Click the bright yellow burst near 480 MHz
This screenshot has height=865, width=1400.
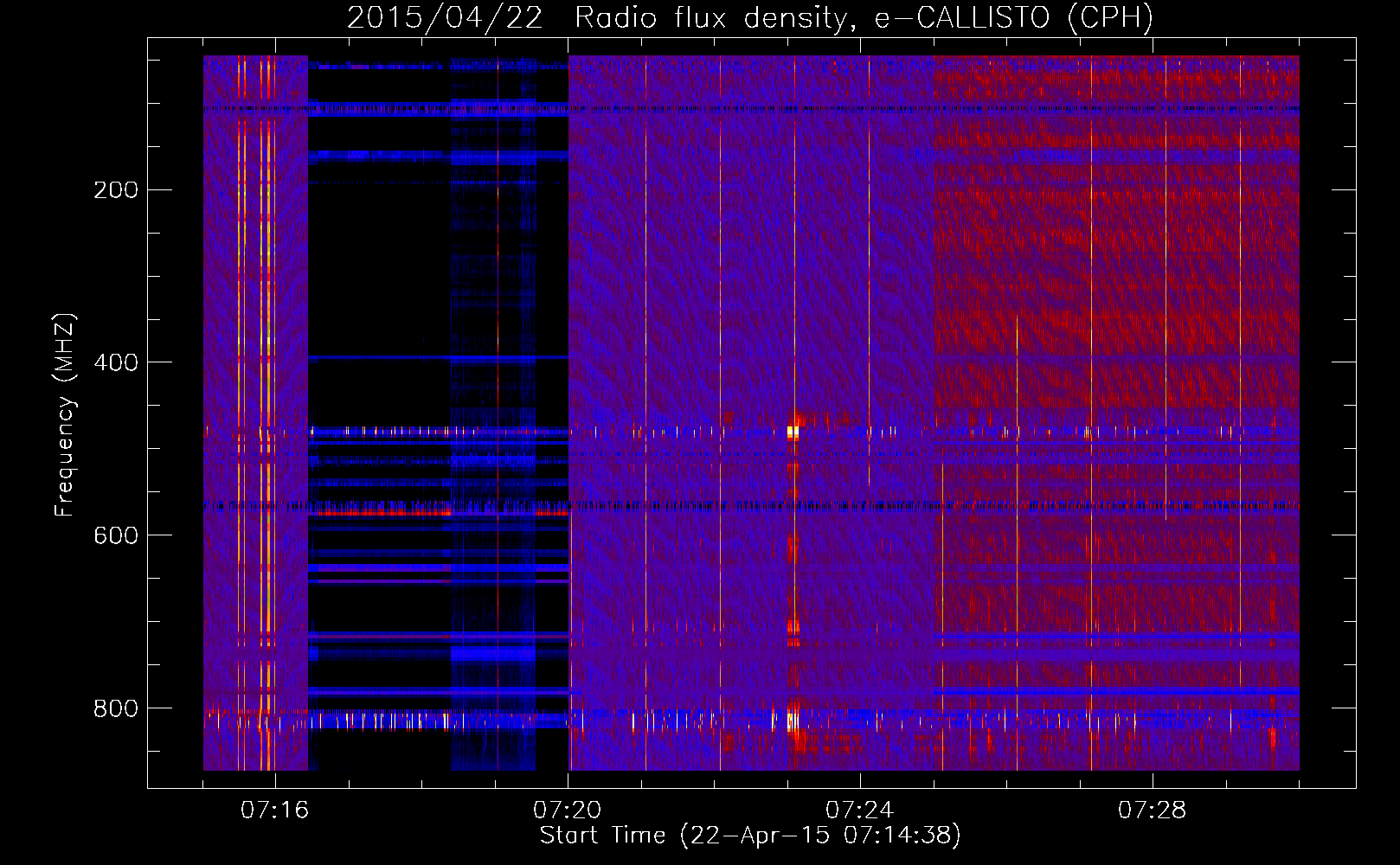pyautogui.click(x=793, y=432)
